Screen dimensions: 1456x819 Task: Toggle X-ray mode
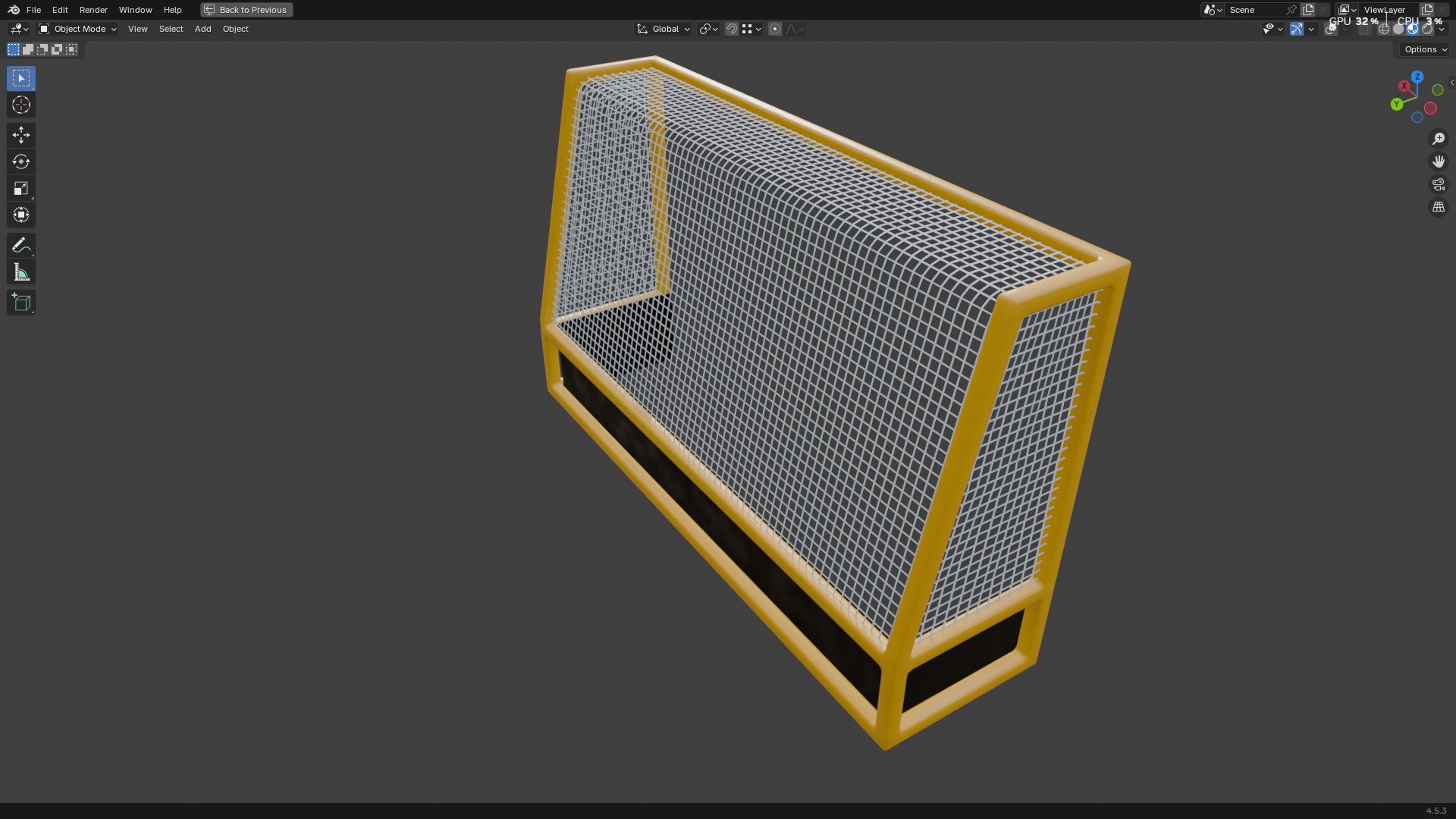coord(1364,29)
